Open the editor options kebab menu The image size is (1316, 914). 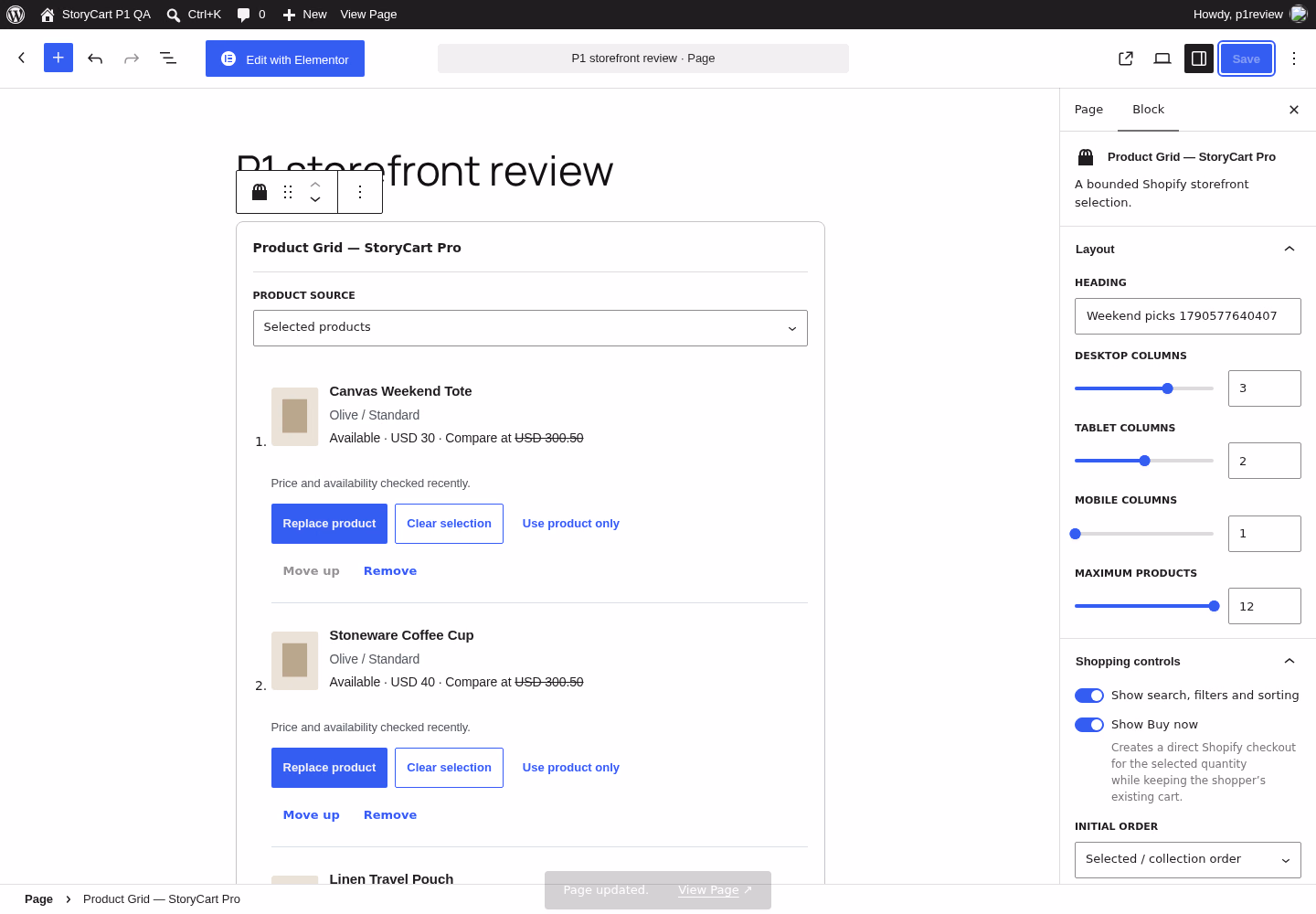click(x=1294, y=58)
